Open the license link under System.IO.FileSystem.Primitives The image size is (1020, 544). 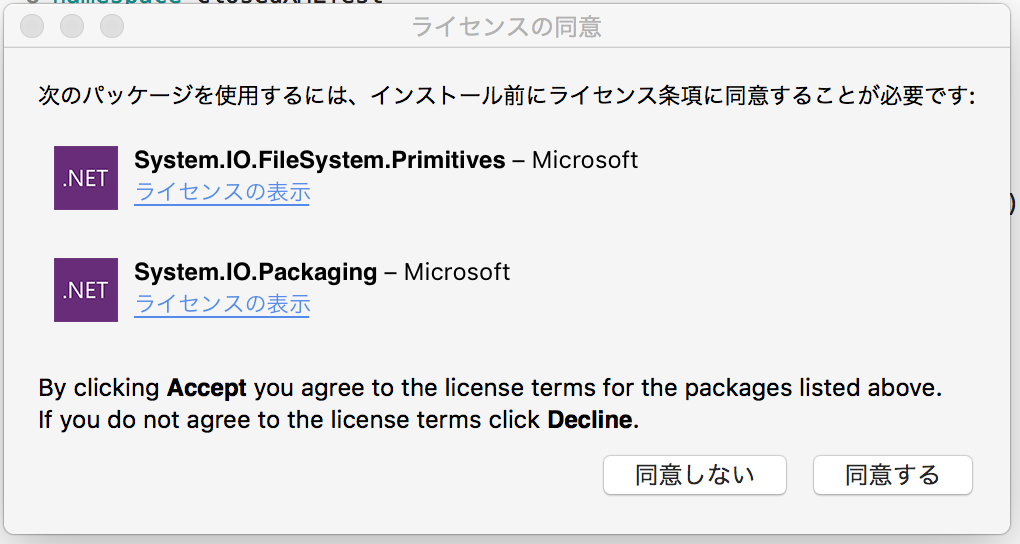pyautogui.click(x=222, y=193)
